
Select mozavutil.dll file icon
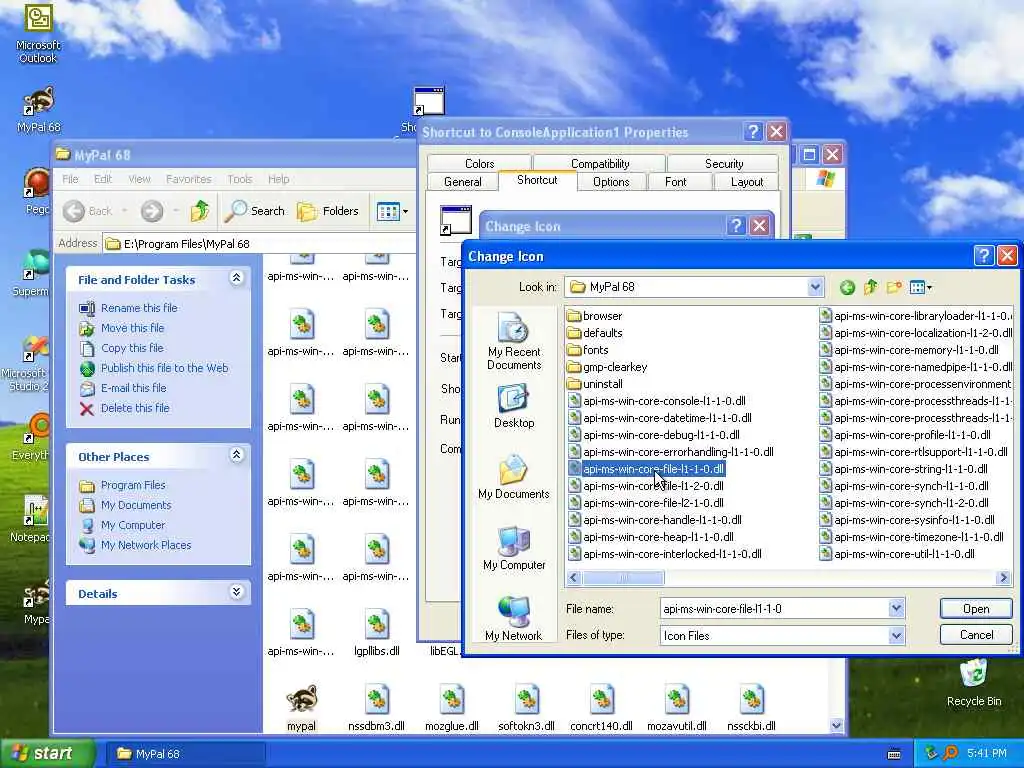(677, 708)
